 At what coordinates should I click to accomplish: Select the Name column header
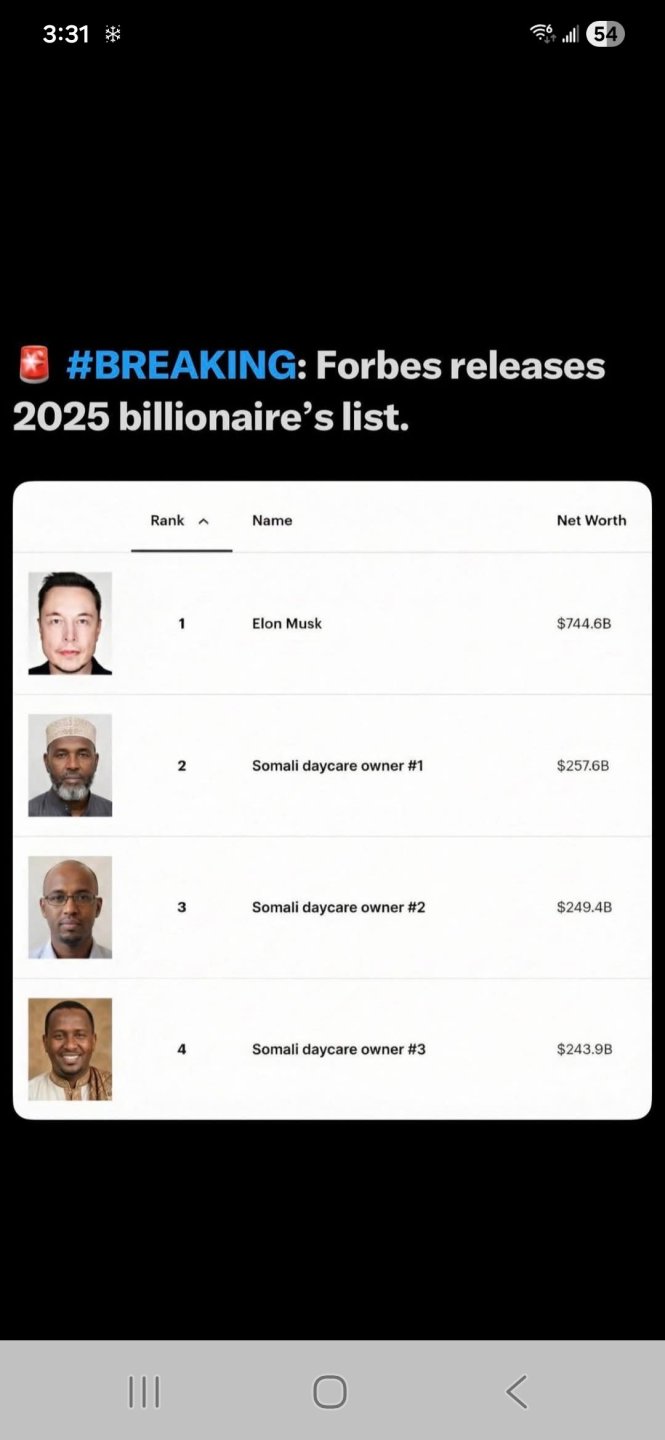(x=272, y=520)
